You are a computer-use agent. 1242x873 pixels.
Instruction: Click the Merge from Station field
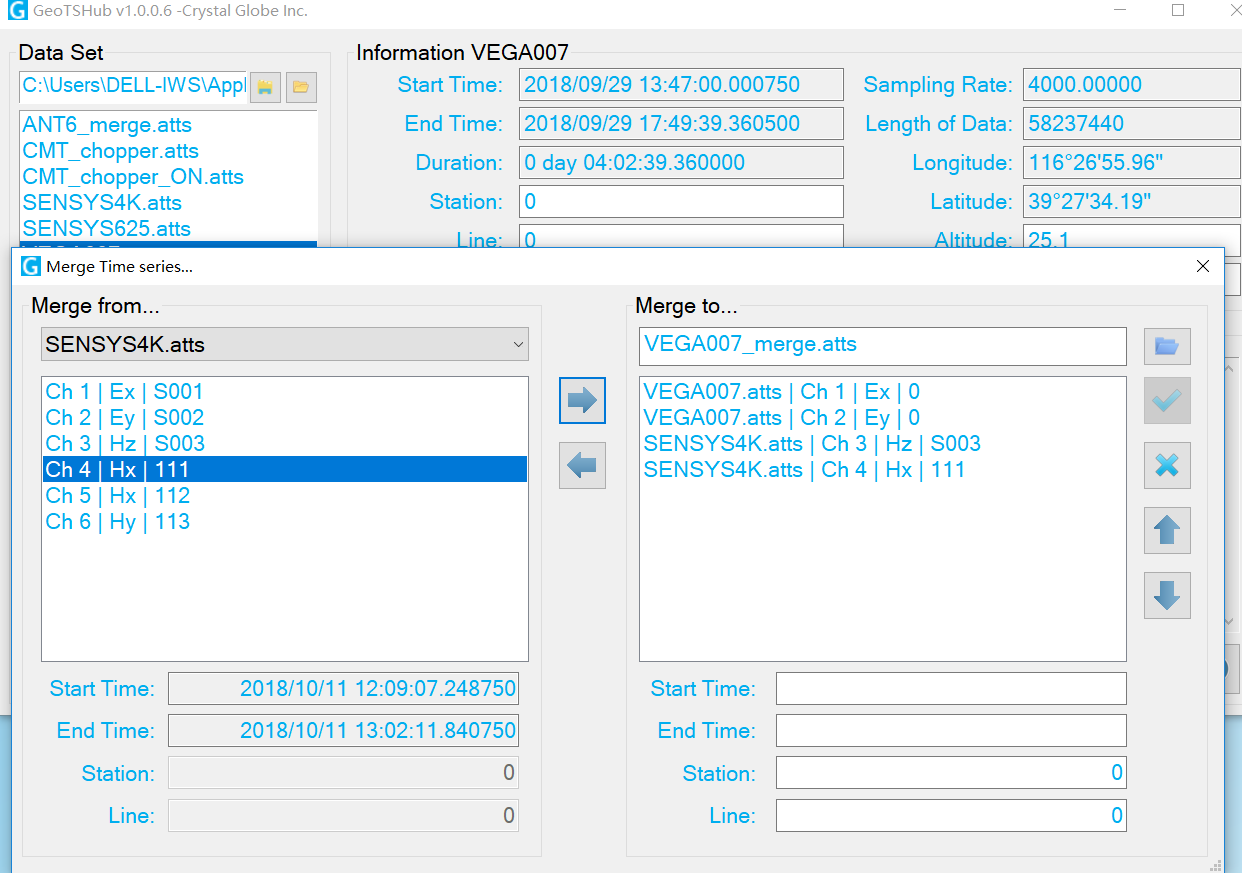[344, 773]
